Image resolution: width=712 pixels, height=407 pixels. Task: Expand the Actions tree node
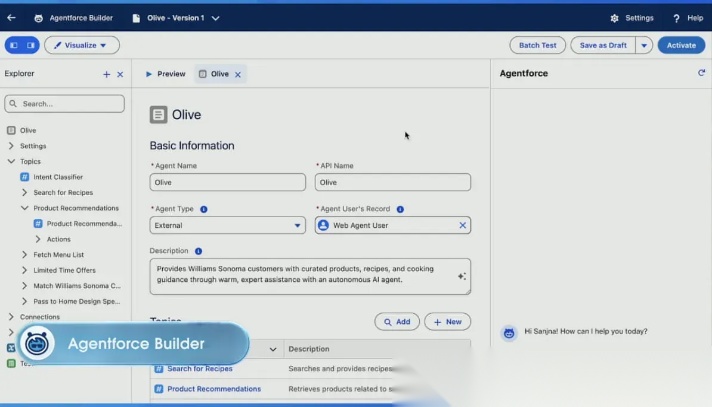point(38,239)
